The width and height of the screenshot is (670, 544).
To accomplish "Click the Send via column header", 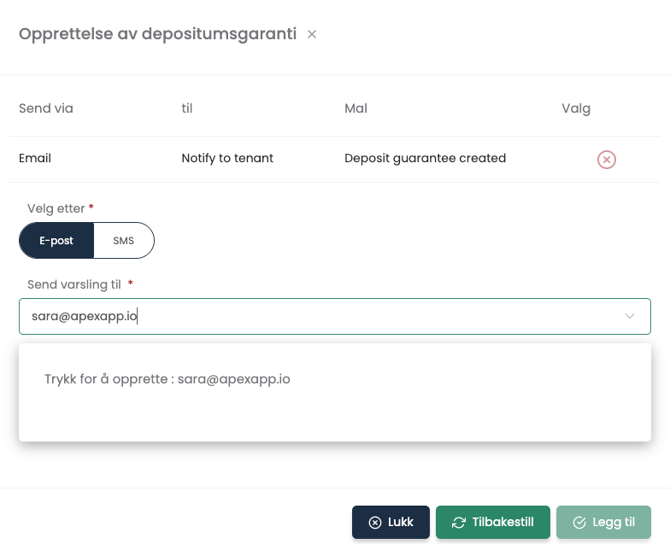I will click(46, 108).
